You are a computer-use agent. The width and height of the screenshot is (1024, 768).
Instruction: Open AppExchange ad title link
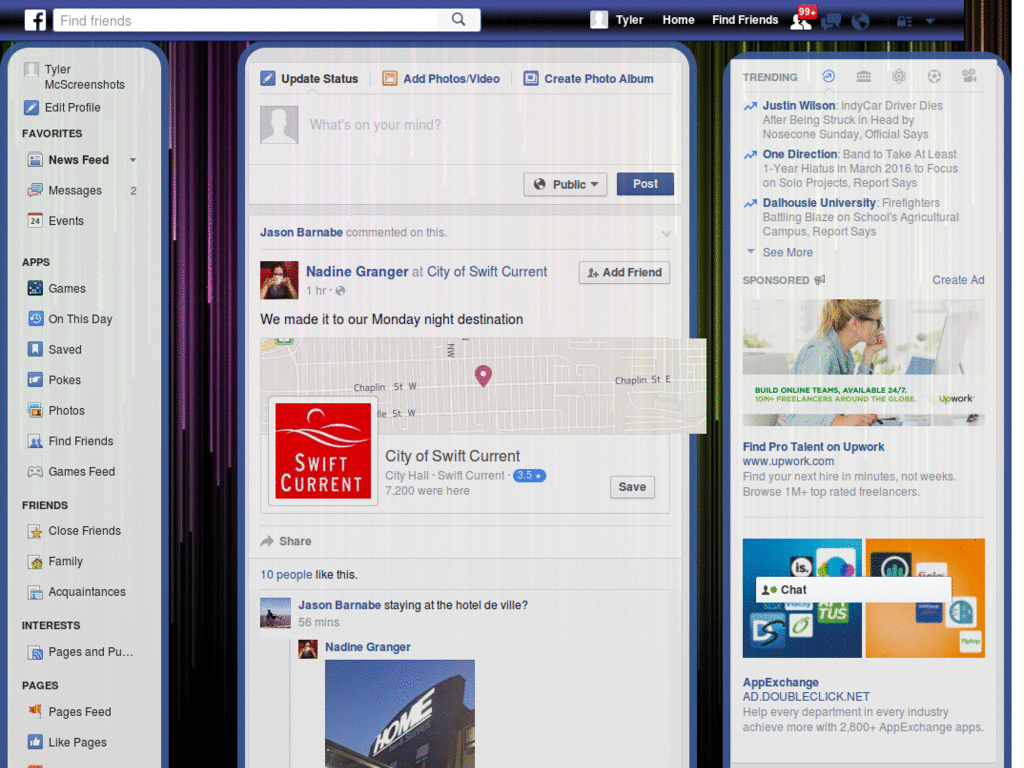point(780,682)
